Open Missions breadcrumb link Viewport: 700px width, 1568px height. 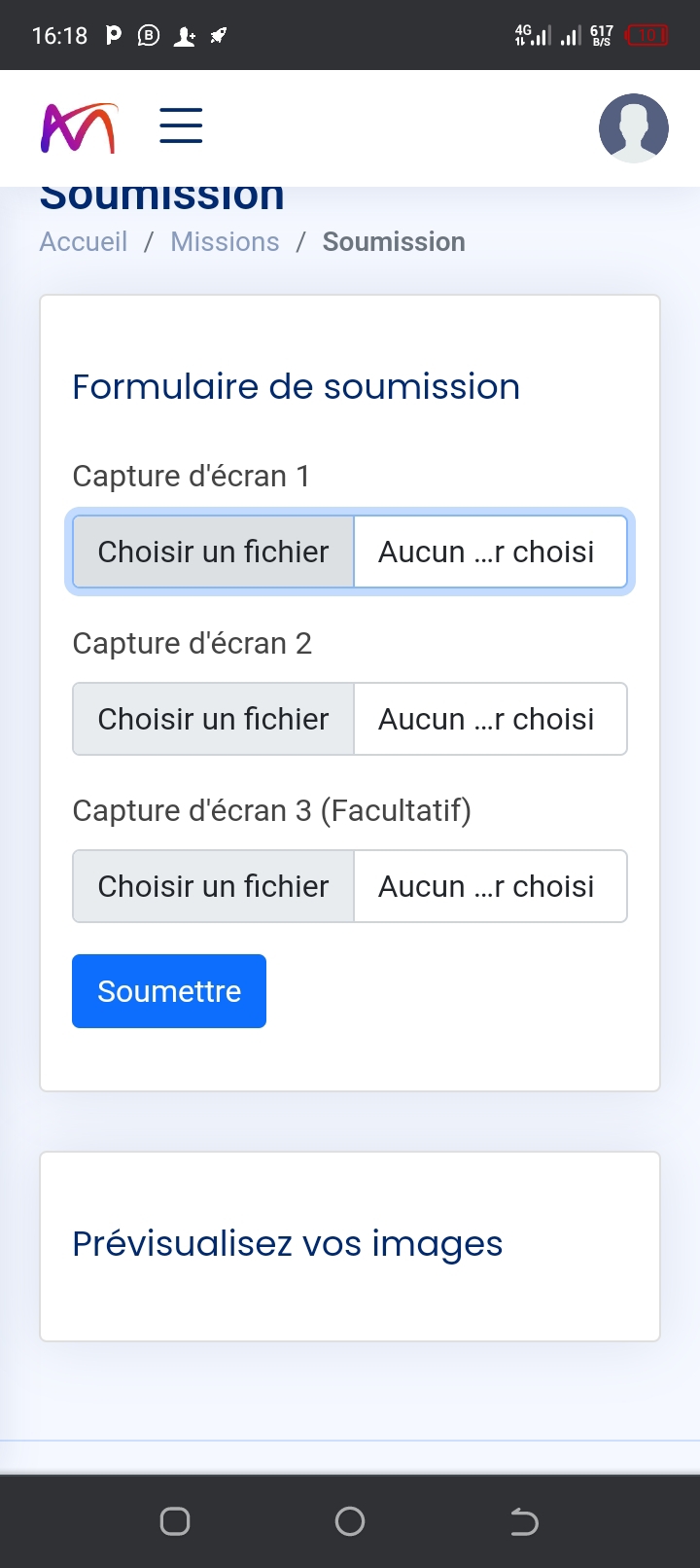[x=225, y=242]
